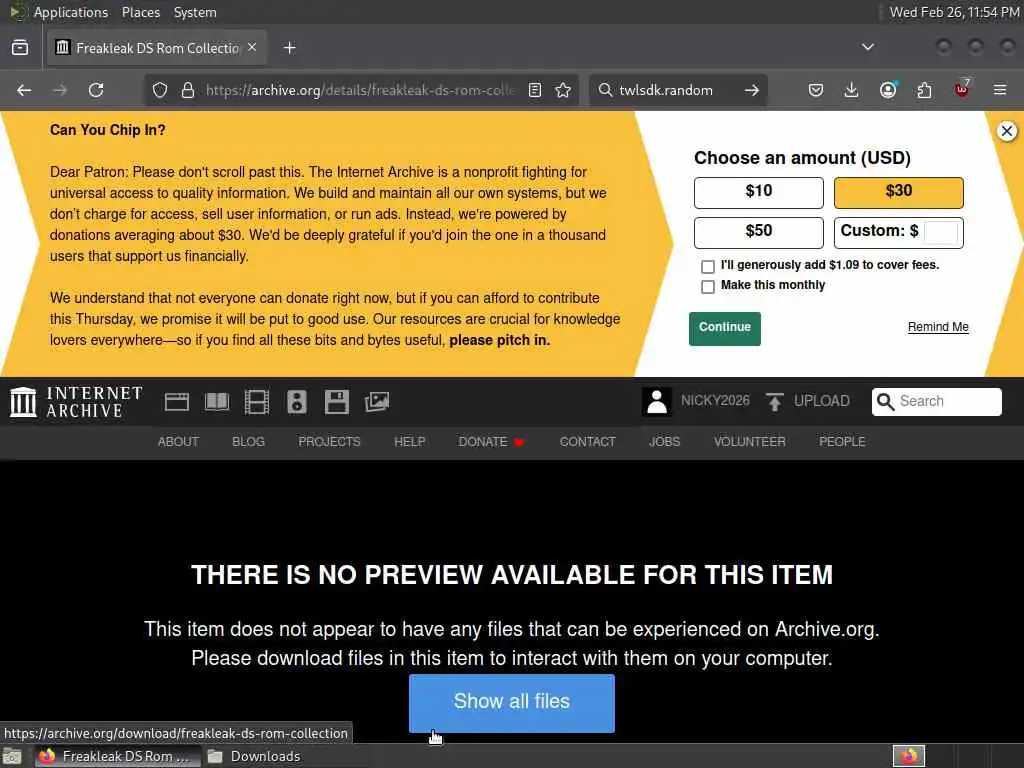Open Firefox View tab overview icon
The width and height of the screenshot is (1024, 768).
pos(20,48)
